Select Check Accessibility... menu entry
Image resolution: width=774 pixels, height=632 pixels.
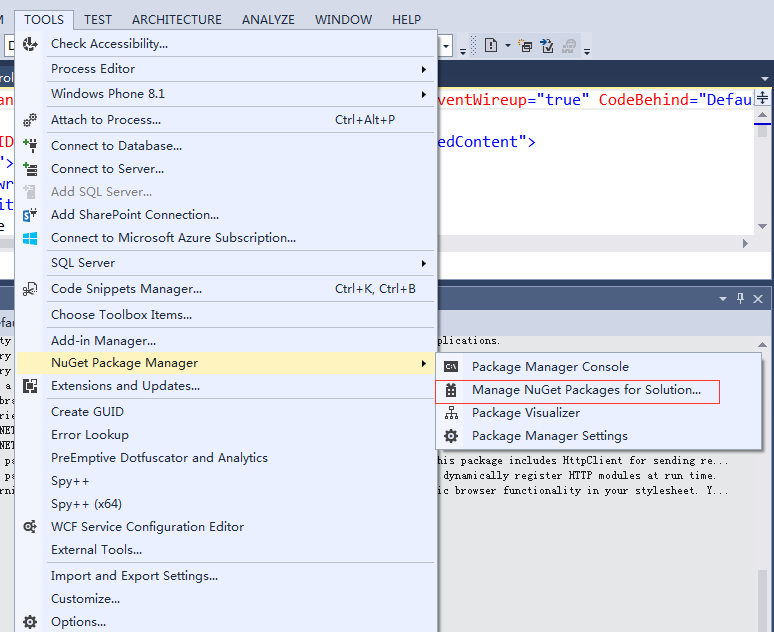(x=110, y=44)
